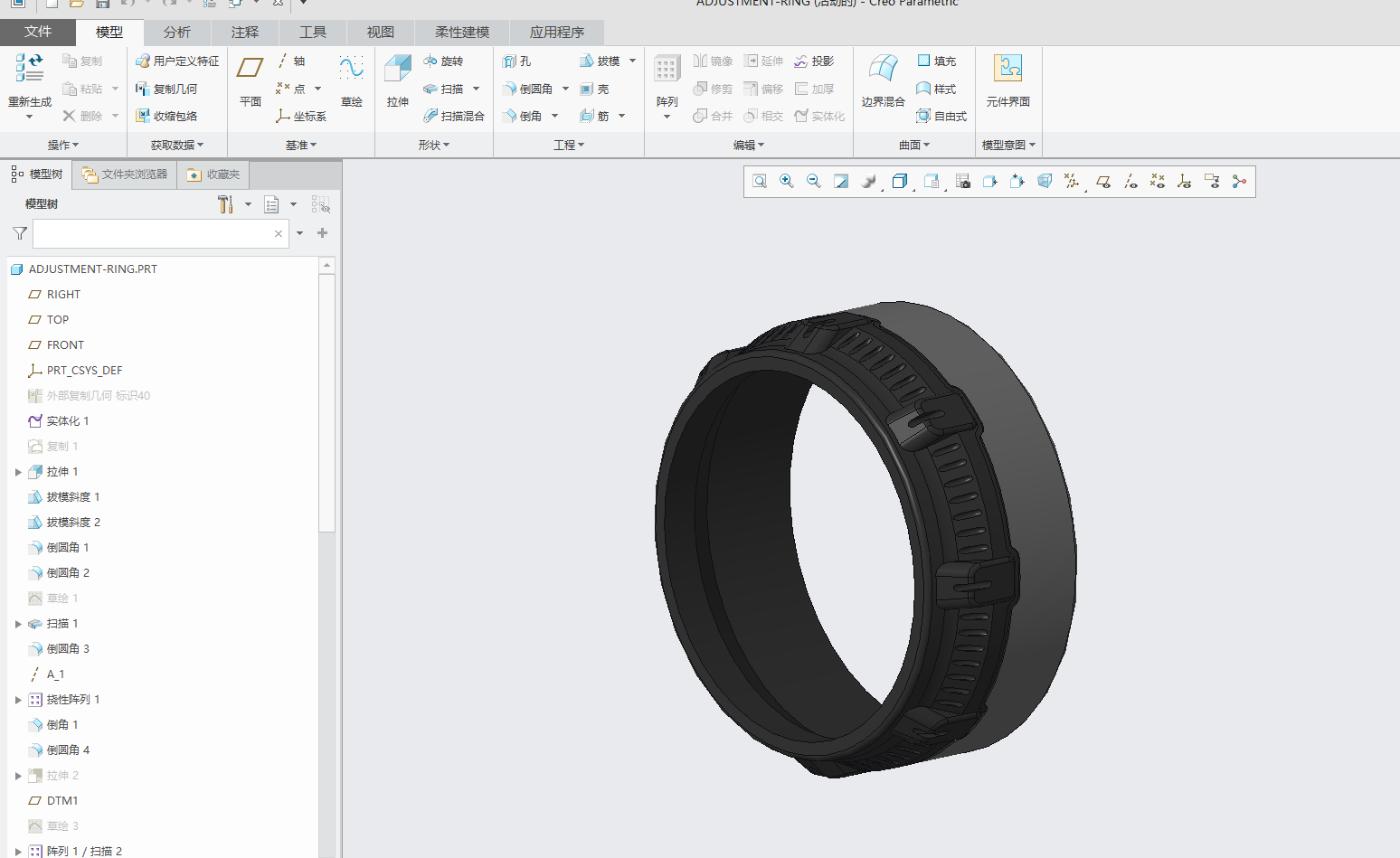The height and width of the screenshot is (858, 1400).
Task: Click the Hole (孔) feature icon
Action: tap(517, 61)
